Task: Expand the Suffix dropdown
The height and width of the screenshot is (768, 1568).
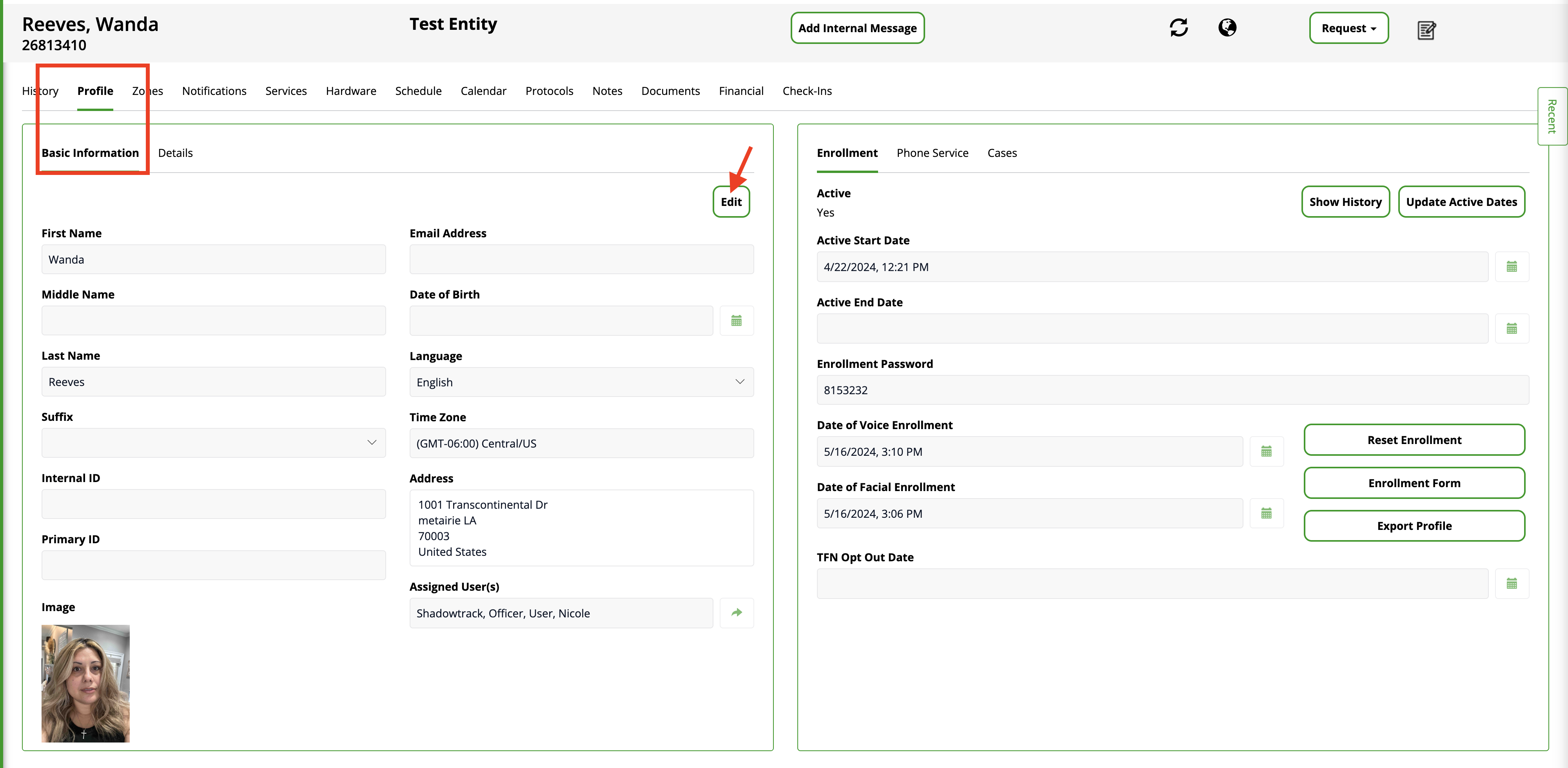Action: pos(213,443)
